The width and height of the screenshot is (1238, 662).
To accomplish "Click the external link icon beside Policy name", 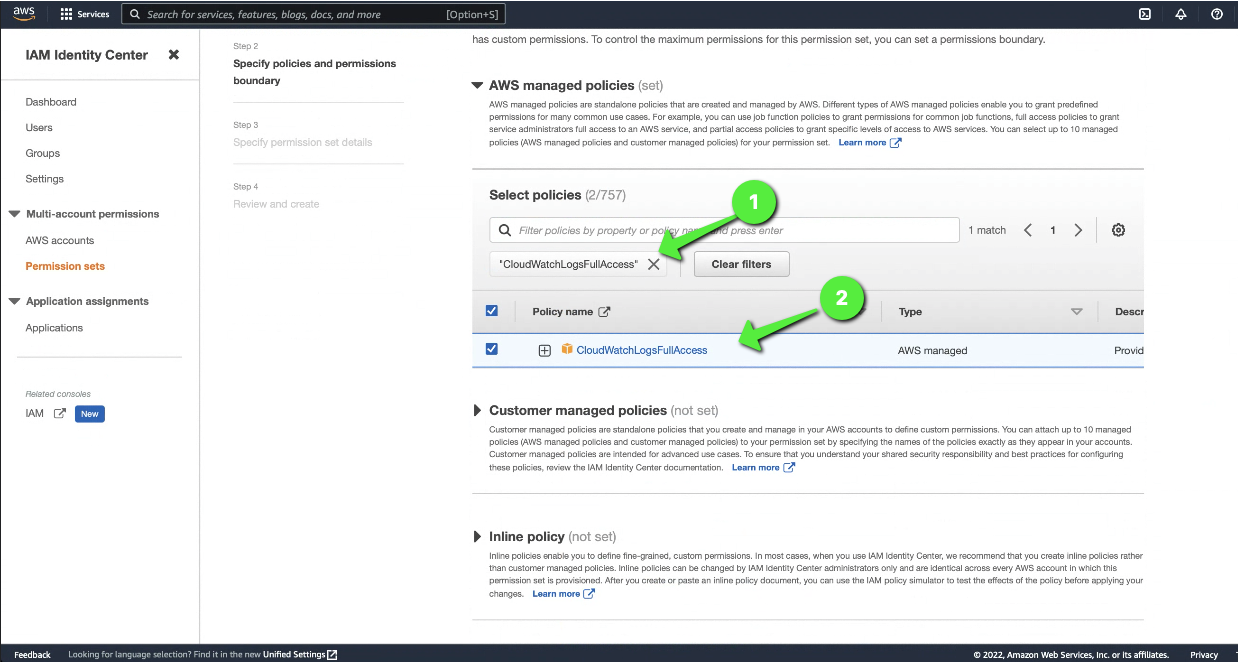I will pyautogui.click(x=604, y=312).
